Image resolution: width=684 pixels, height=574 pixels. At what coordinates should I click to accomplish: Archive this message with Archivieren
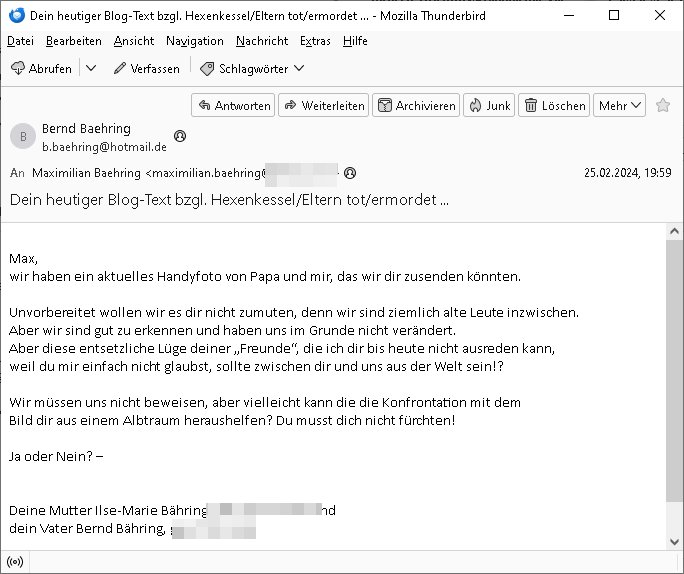(416, 105)
